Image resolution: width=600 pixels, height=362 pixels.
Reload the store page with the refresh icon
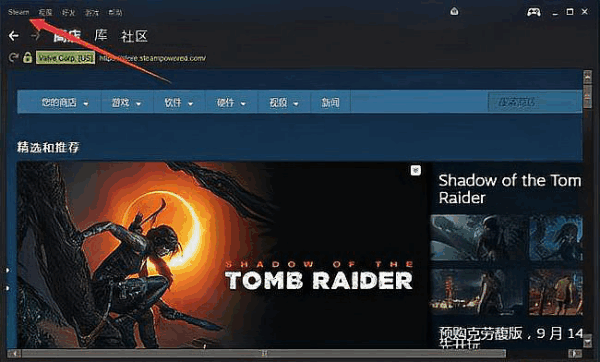[14, 58]
